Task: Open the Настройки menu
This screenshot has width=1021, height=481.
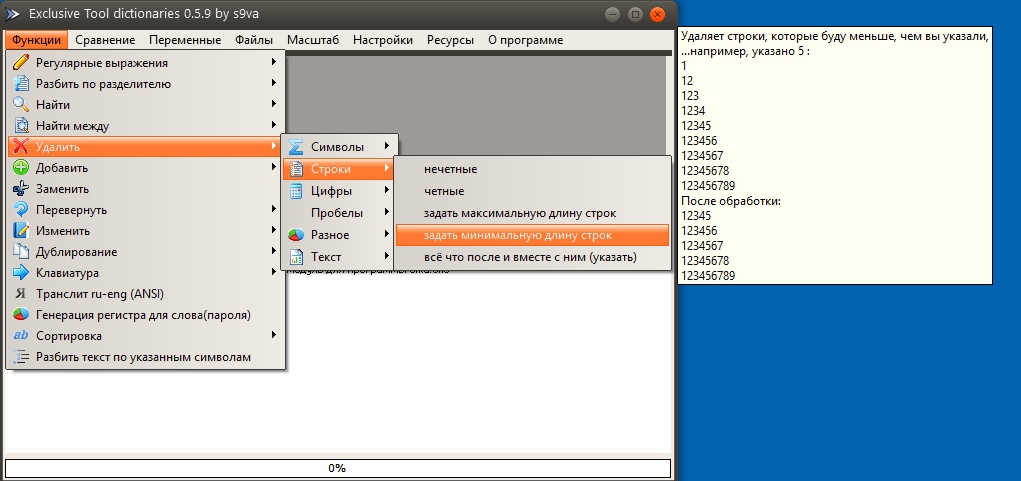Action: point(382,40)
